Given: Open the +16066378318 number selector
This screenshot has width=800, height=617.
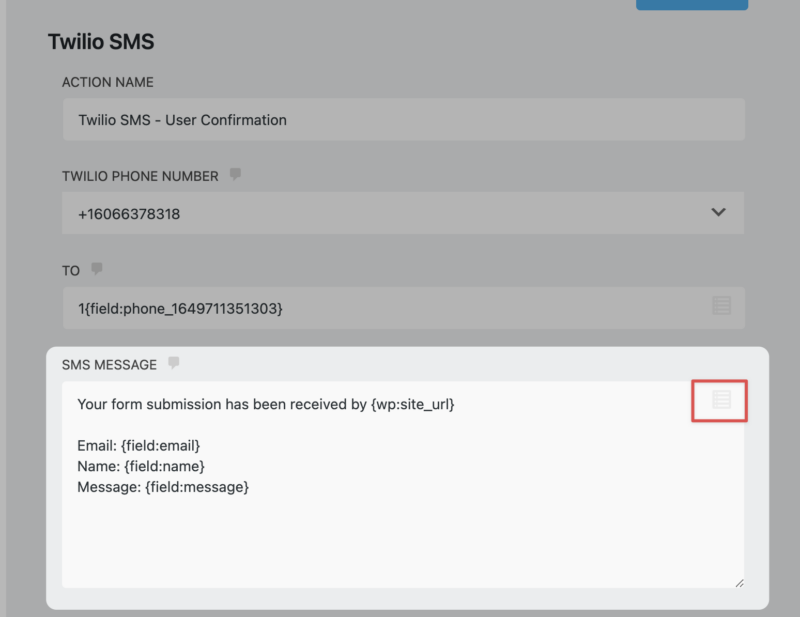Looking at the screenshot, I should 400,212.
